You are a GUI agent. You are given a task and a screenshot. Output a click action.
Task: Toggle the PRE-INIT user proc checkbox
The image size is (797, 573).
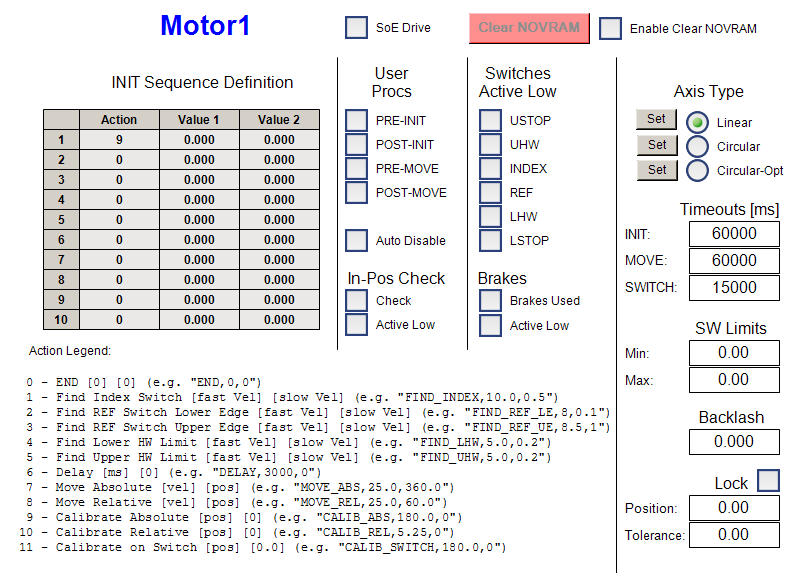click(x=356, y=120)
